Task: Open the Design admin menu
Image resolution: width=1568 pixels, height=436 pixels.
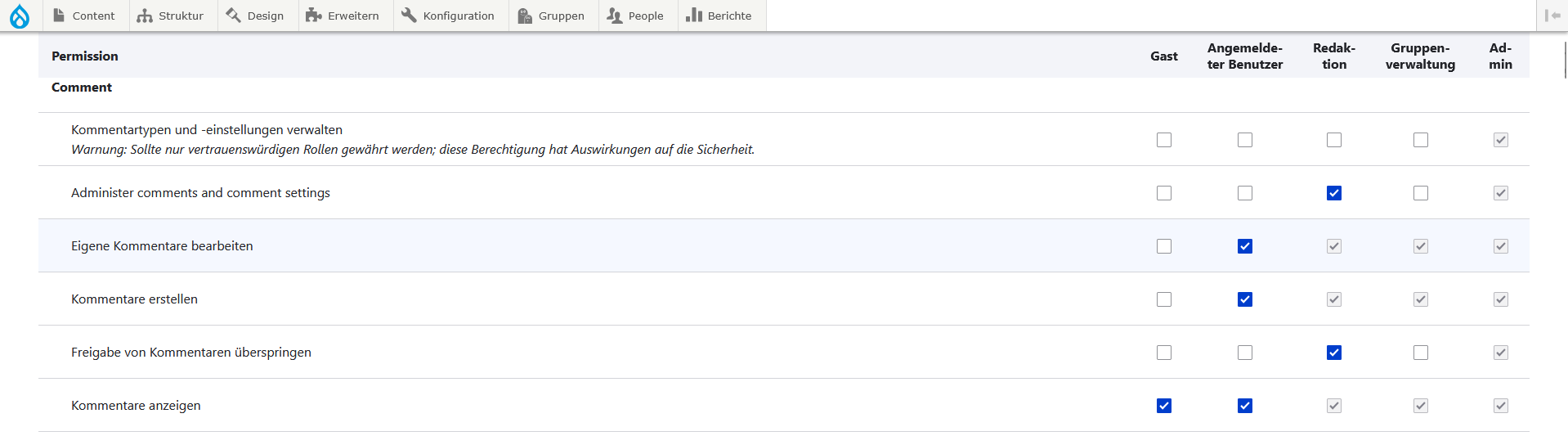Action: [256, 16]
